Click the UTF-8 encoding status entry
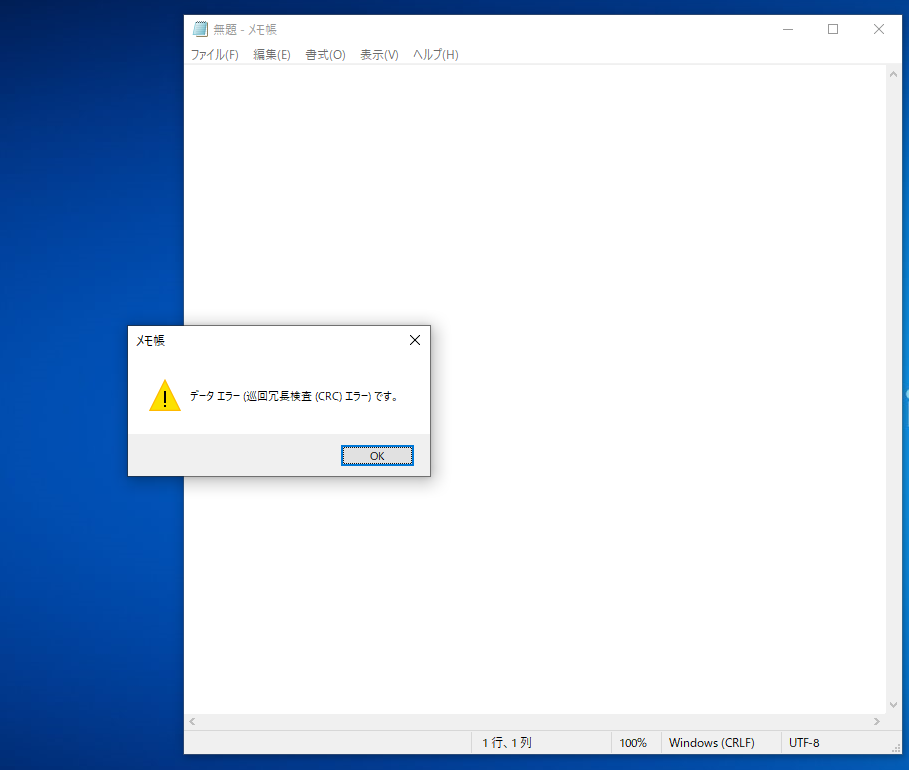 (804, 743)
